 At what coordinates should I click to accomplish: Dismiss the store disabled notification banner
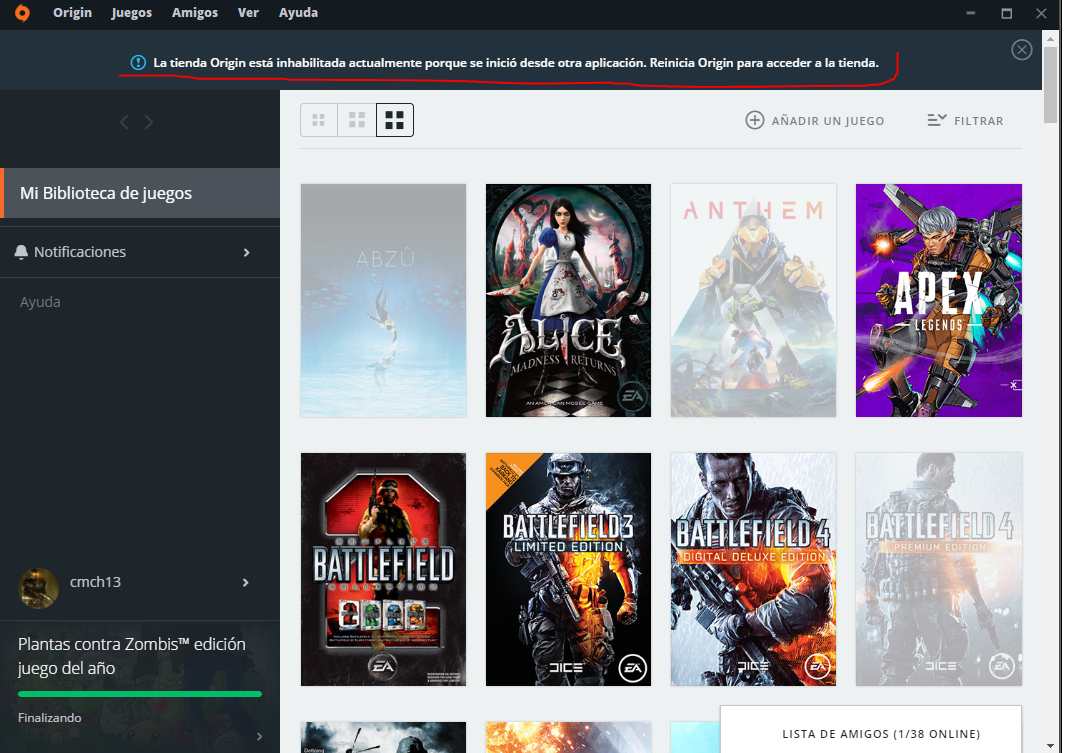pos(1021,50)
